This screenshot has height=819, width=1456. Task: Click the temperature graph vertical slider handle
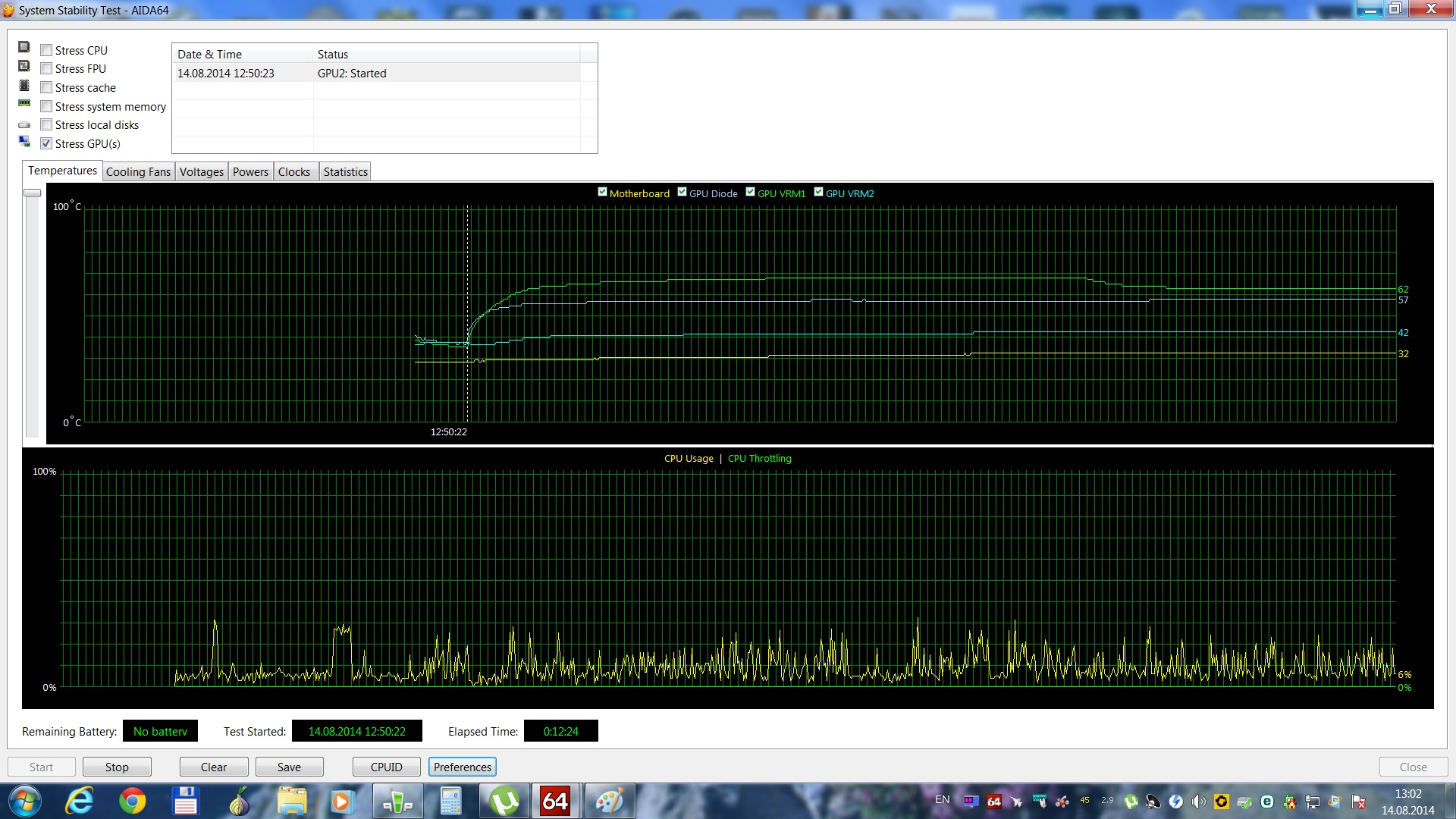point(33,193)
